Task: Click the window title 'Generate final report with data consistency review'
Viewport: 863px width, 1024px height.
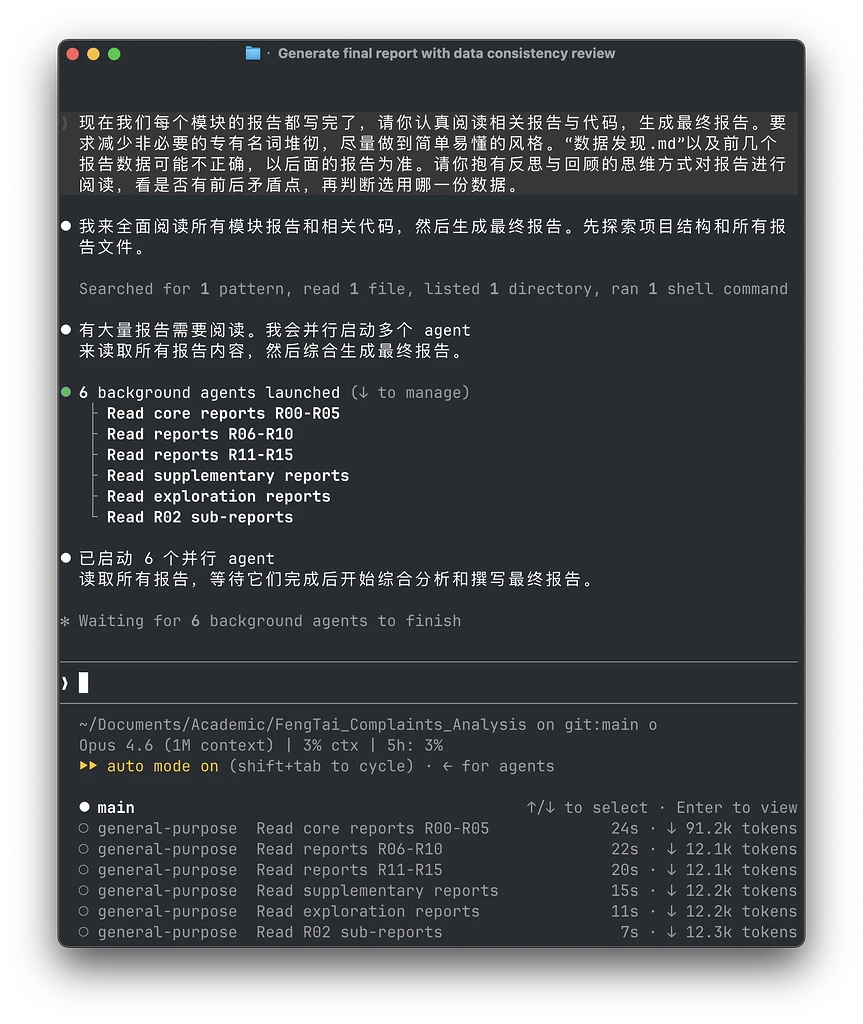Action: [447, 54]
